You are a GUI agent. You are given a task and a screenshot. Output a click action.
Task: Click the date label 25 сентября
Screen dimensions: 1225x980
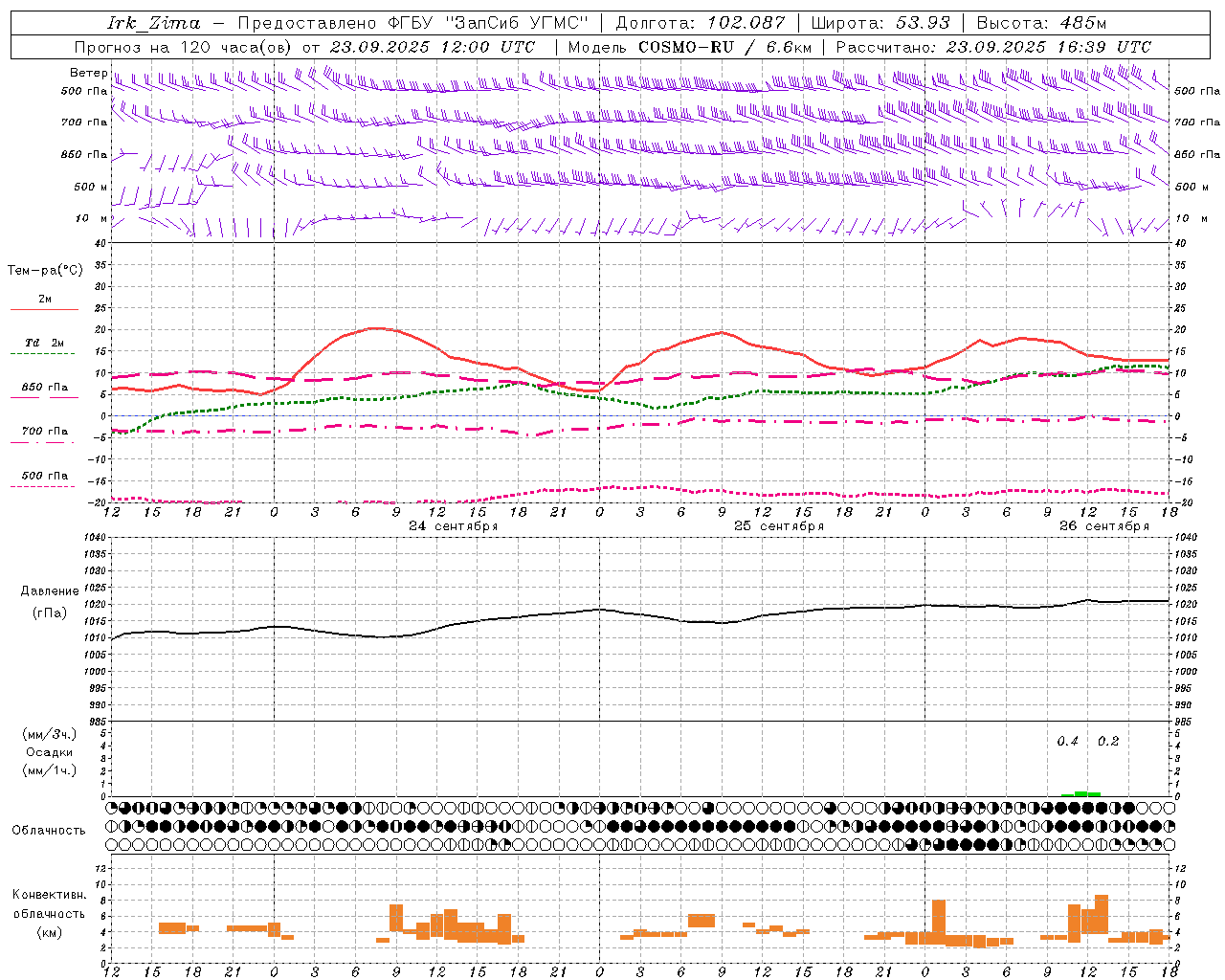pyautogui.click(x=779, y=526)
